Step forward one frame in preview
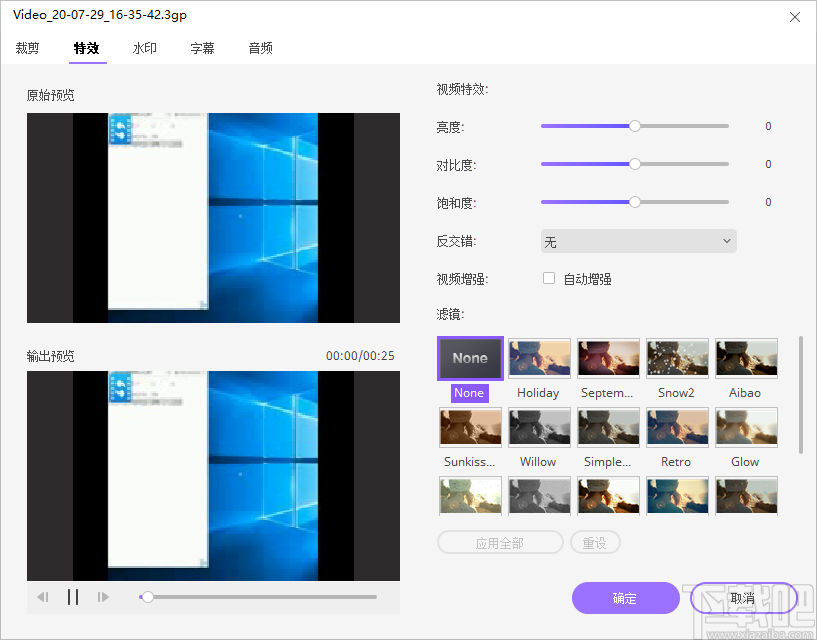 pos(103,597)
